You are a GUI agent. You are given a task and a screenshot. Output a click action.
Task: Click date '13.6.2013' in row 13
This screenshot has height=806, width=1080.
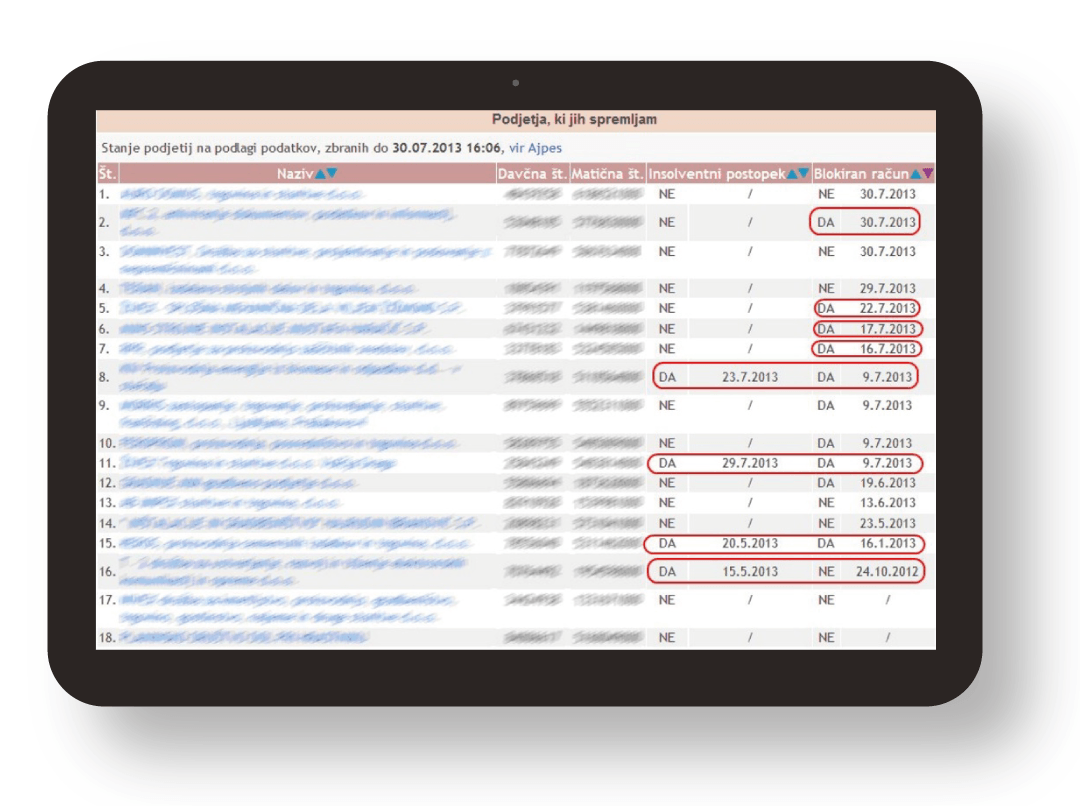(888, 503)
